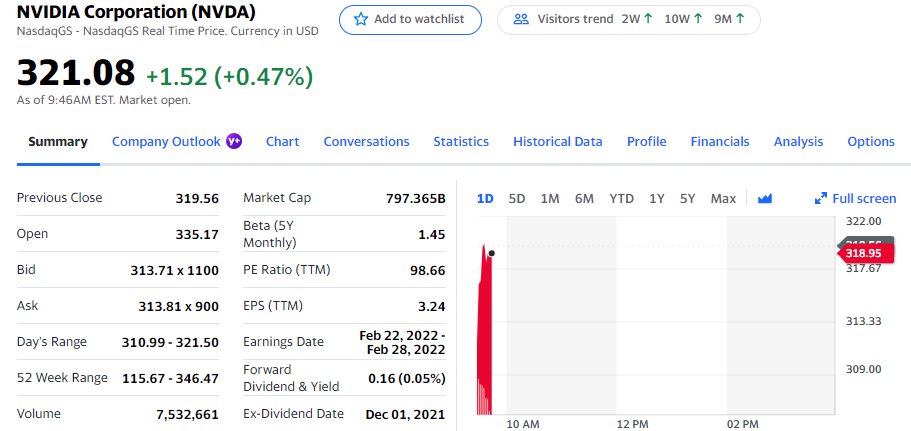The width and height of the screenshot is (911, 431).
Task: Click the 322.00 price axis label
Action: tap(864, 221)
